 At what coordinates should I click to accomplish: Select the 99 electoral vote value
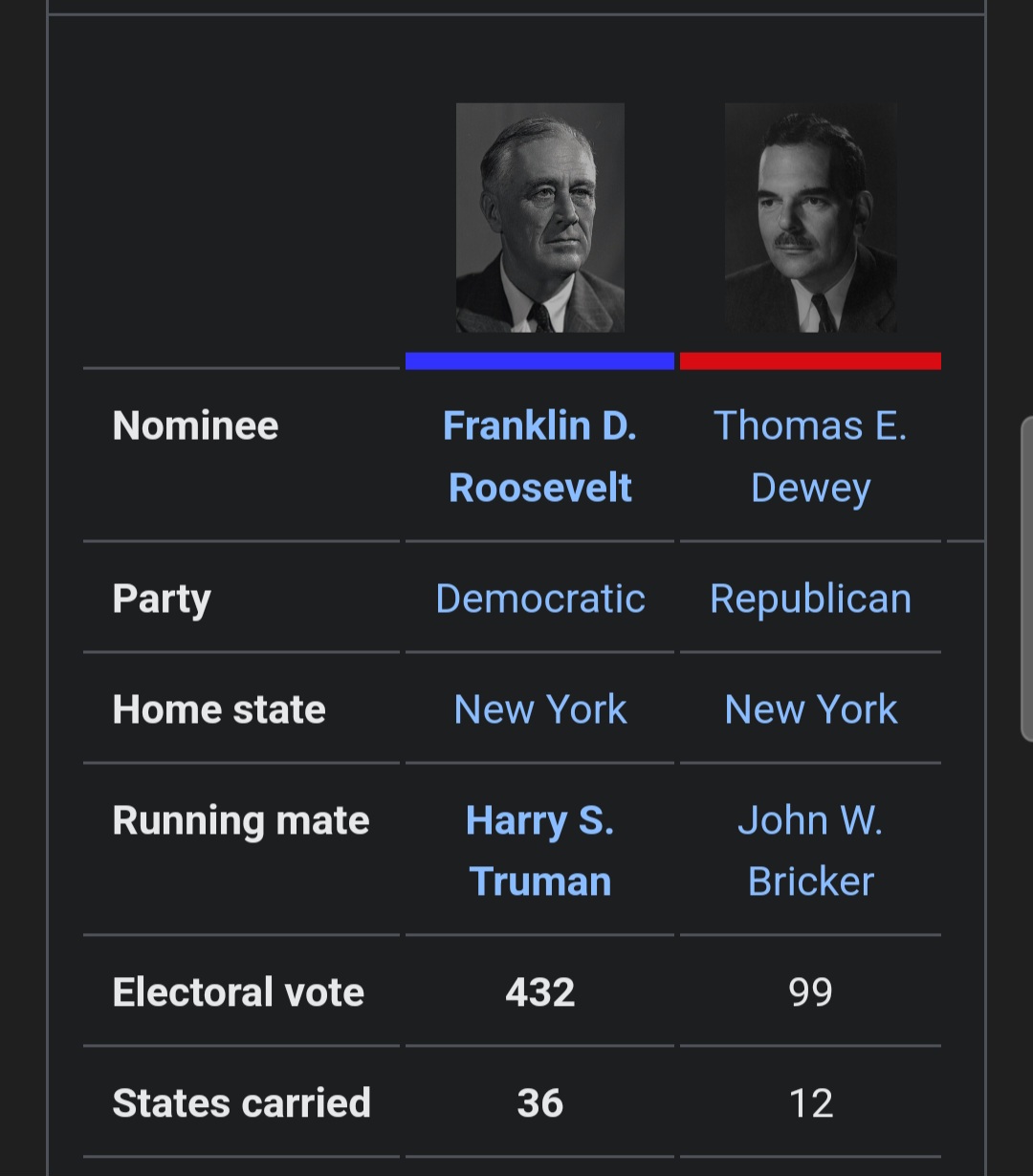pos(811,992)
